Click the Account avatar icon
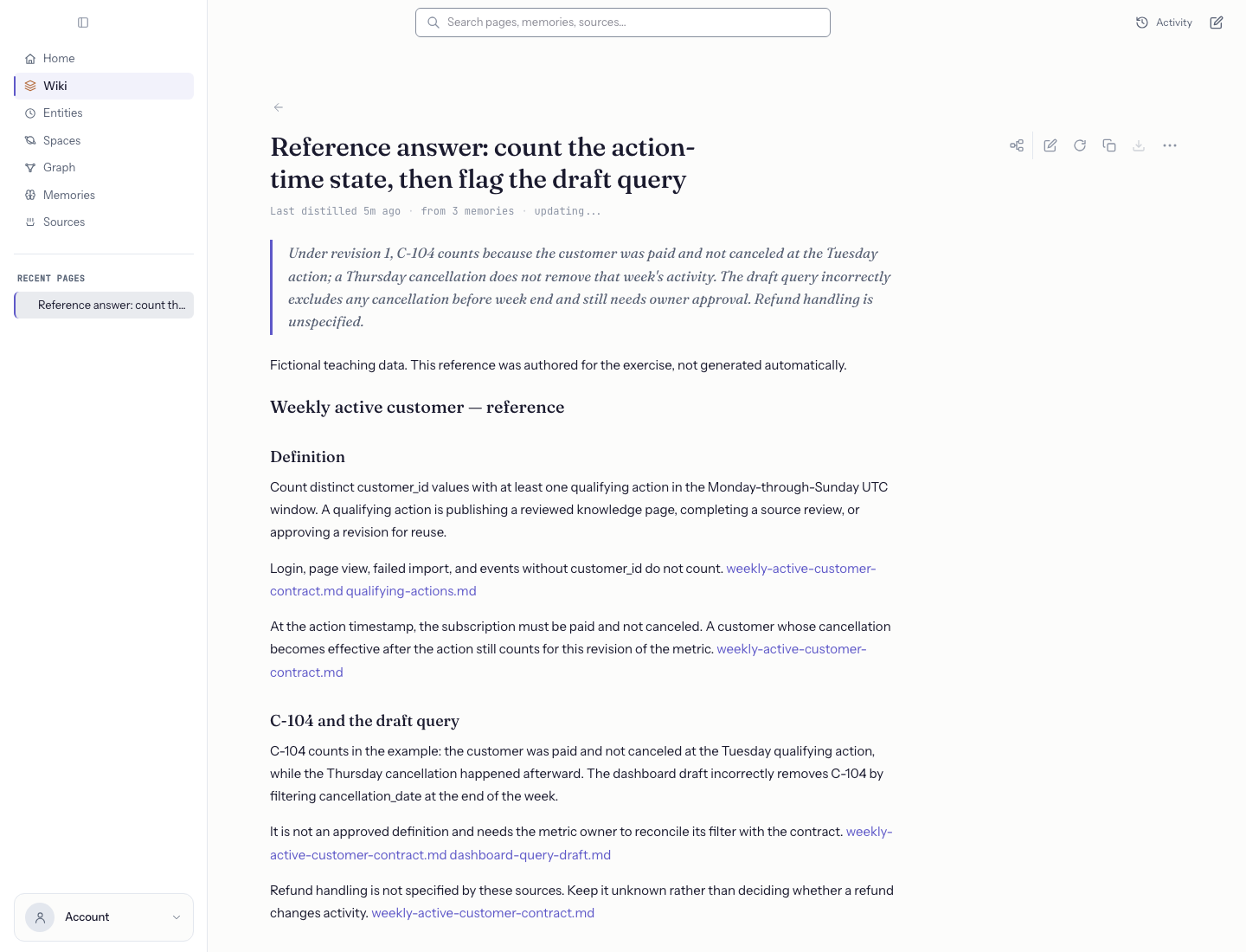The image size is (1246, 952). [40, 917]
